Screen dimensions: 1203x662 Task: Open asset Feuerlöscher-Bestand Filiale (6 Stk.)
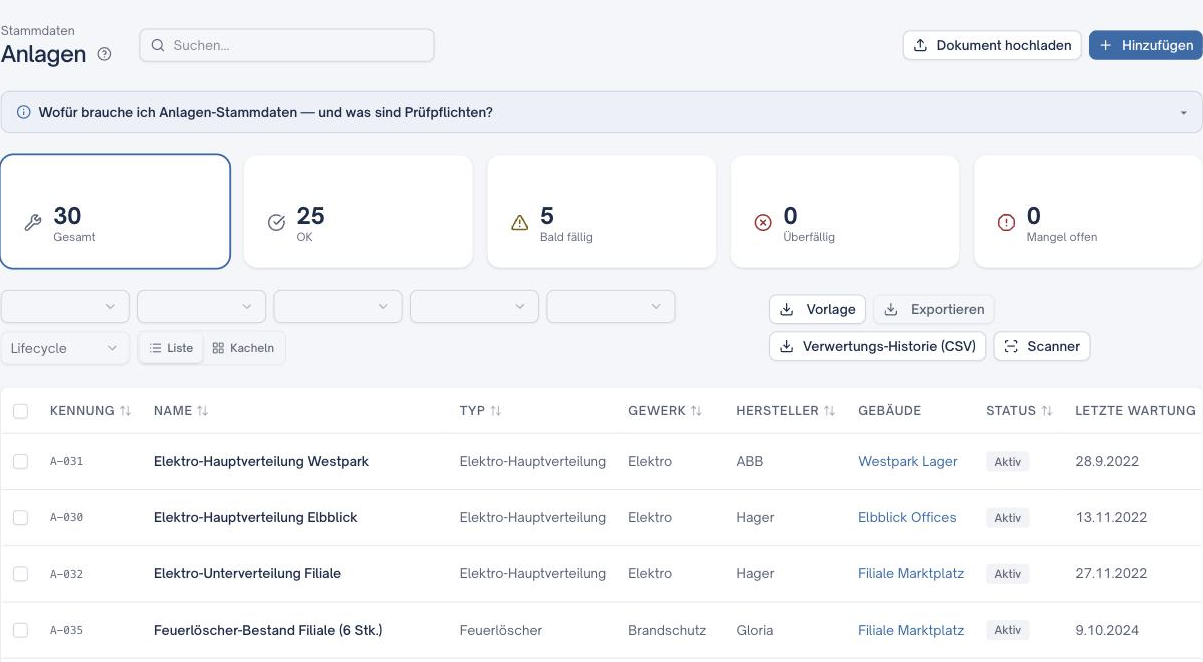point(268,630)
